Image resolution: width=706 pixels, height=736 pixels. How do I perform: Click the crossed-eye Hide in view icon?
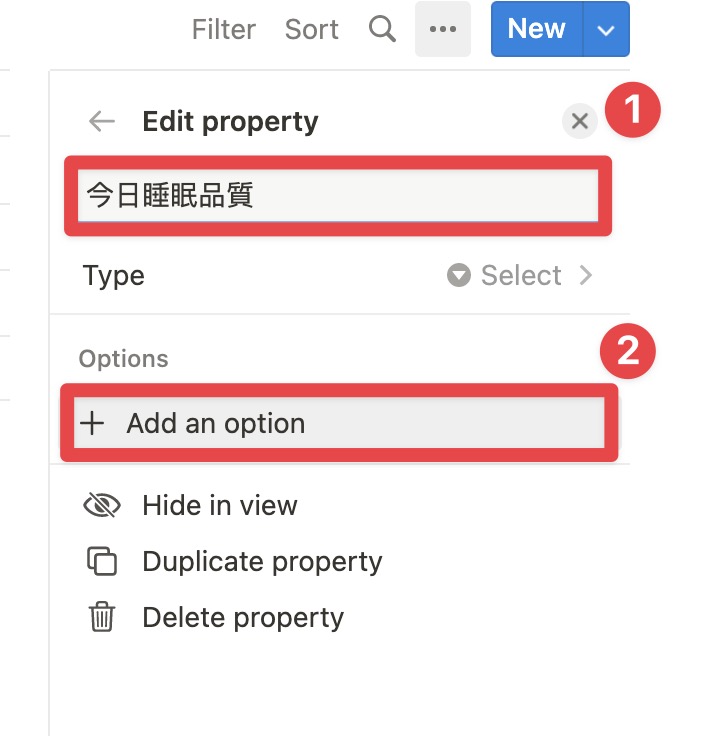point(102,506)
